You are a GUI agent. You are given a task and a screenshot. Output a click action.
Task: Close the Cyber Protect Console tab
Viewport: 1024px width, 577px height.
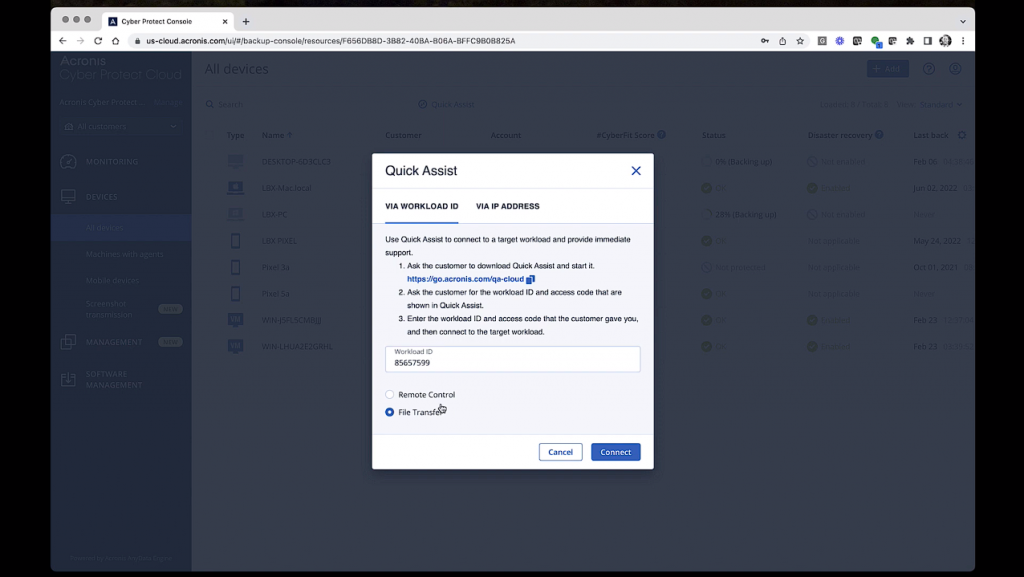pyautogui.click(x=225, y=22)
